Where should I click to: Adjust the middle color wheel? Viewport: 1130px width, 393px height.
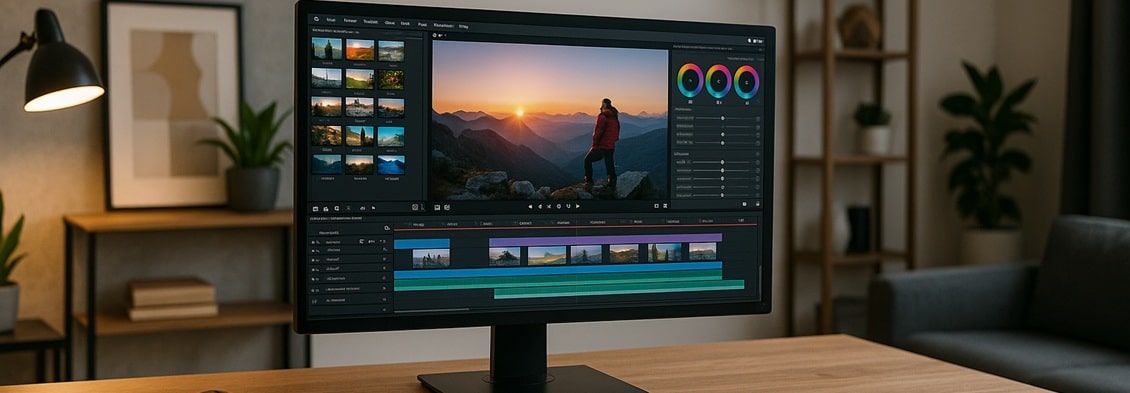[719, 81]
